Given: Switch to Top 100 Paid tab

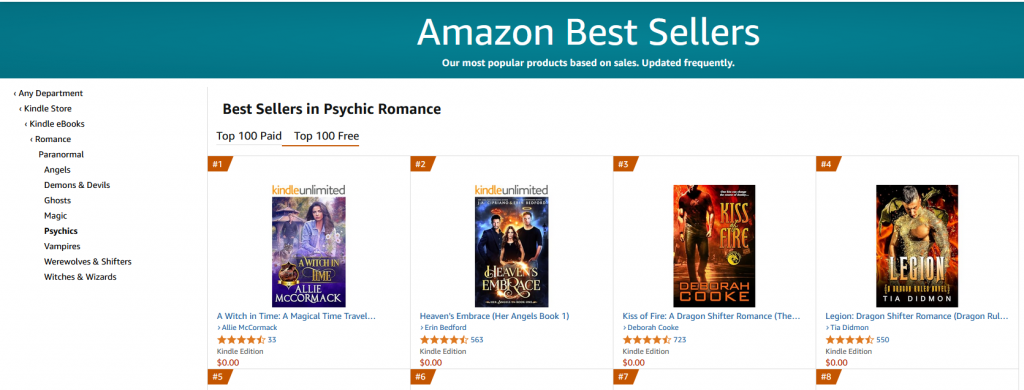Looking at the screenshot, I should pyautogui.click(x=249, y=136).
